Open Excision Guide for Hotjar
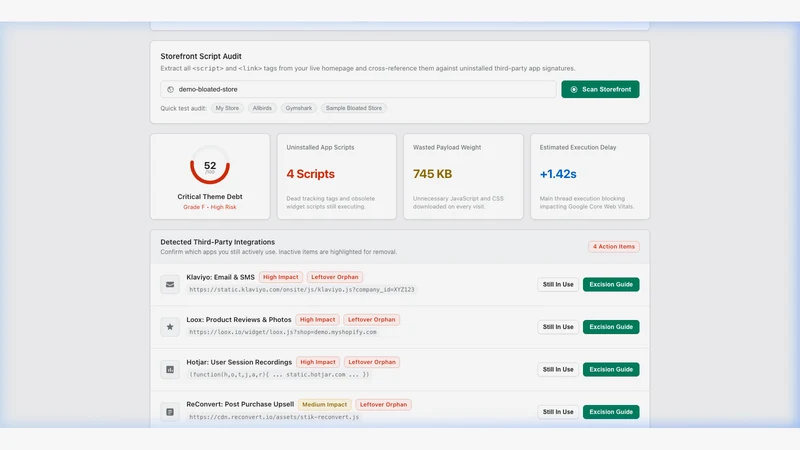 tap(611, 369)
